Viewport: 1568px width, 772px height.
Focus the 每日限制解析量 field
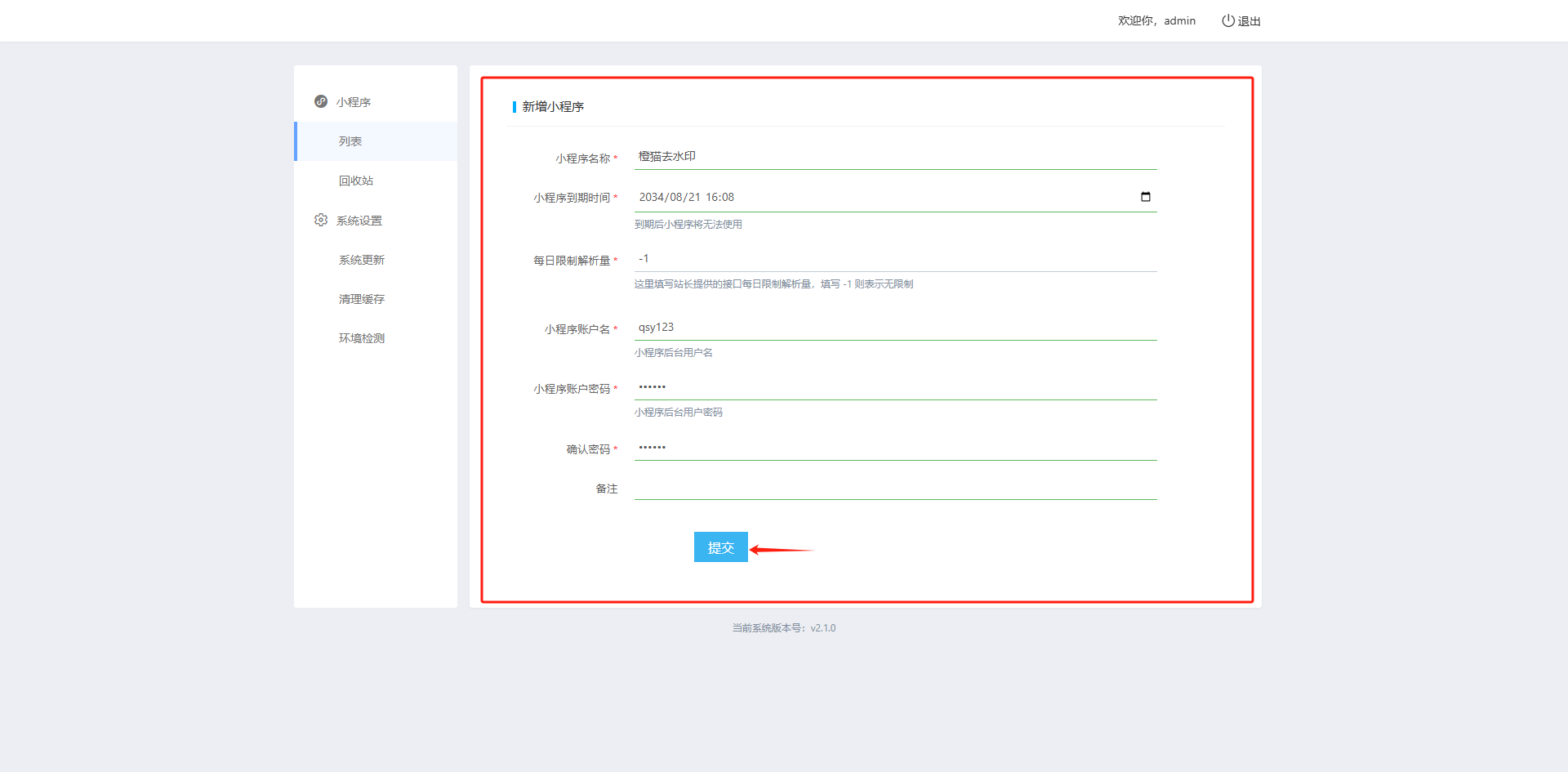pyautogui.click(x=895, y=259)
